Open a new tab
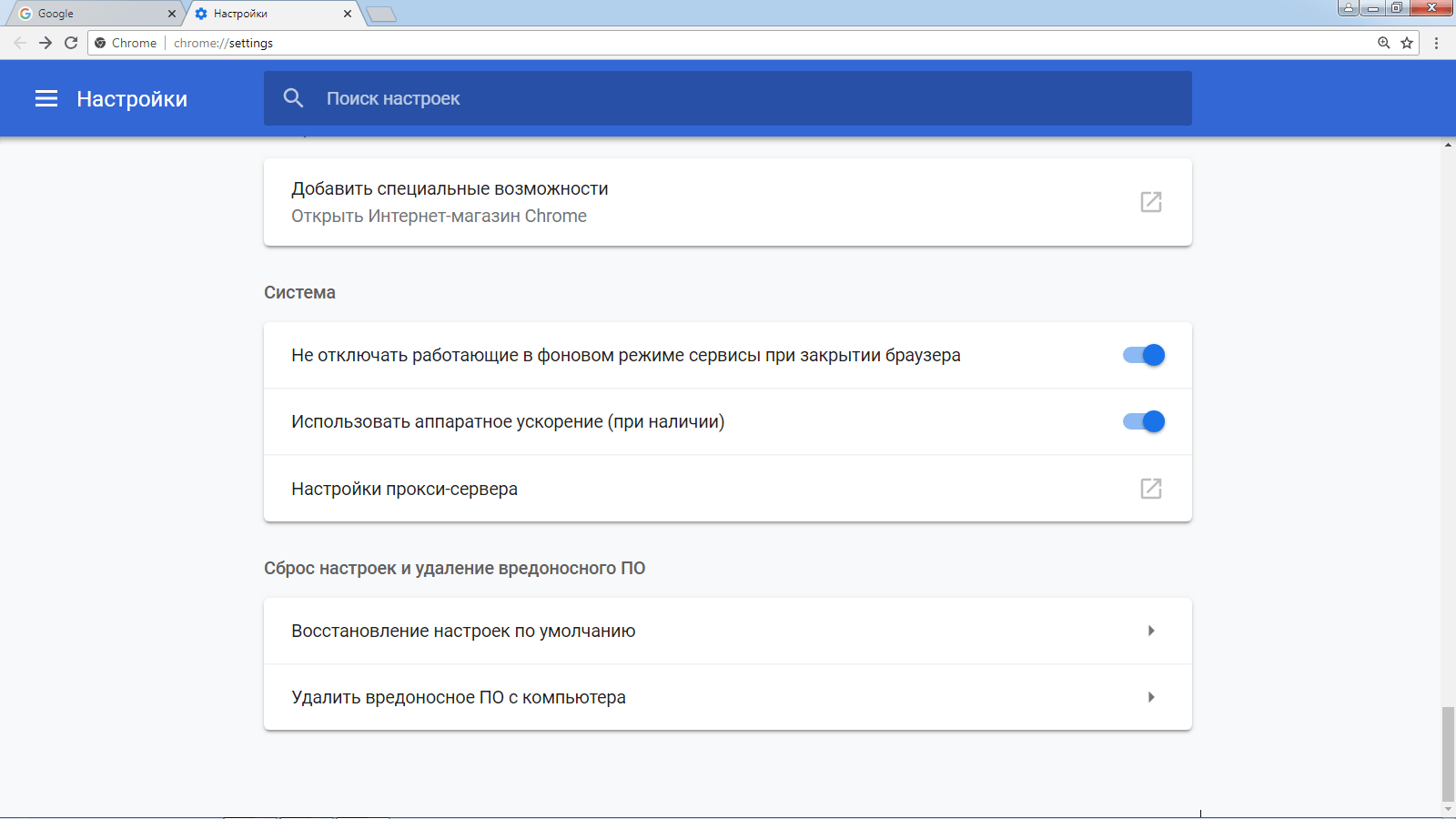 381,14
